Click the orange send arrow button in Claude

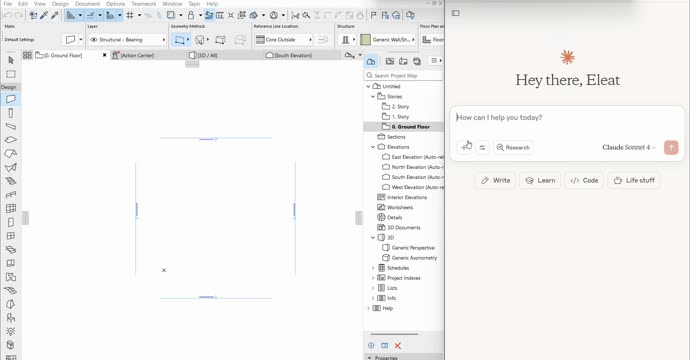pyautogui.click(x=671, y=147)
